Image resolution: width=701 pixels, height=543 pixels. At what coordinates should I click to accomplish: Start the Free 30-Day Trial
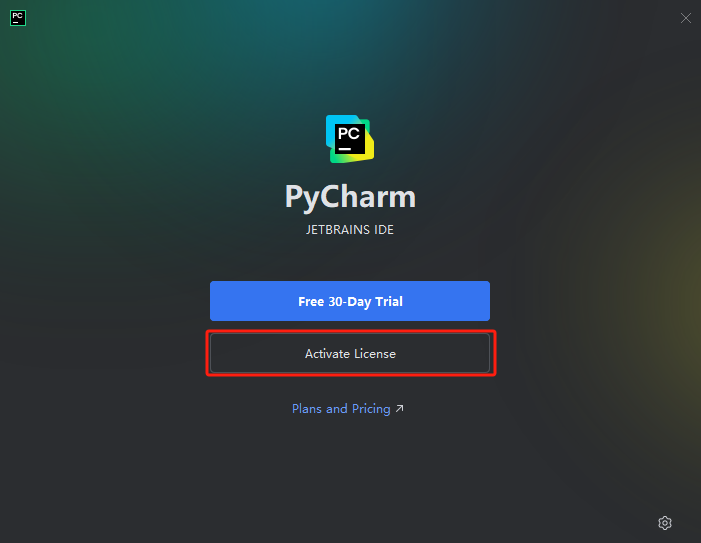pos(350,301)
